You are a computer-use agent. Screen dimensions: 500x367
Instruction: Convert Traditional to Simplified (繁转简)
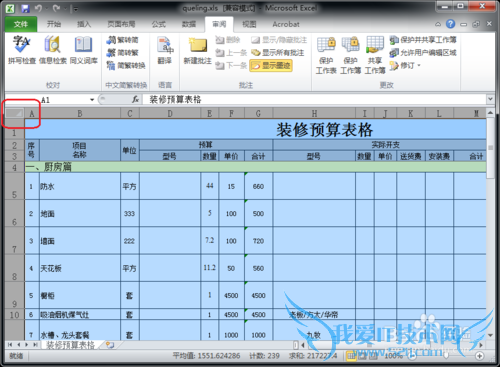tap(123, 40)
